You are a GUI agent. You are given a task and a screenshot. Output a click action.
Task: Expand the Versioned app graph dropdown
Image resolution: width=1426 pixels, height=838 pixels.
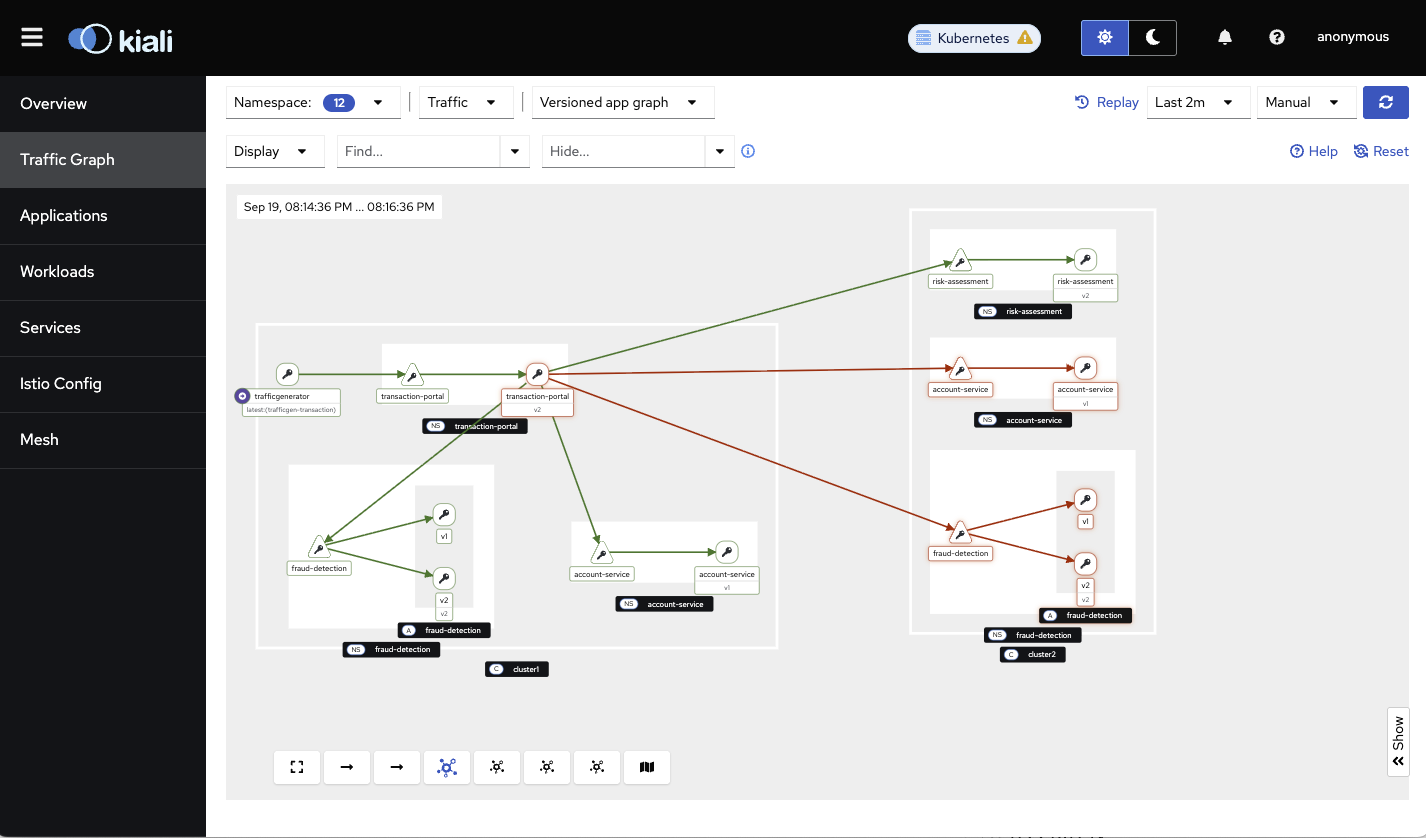click(x=622, y=102)
